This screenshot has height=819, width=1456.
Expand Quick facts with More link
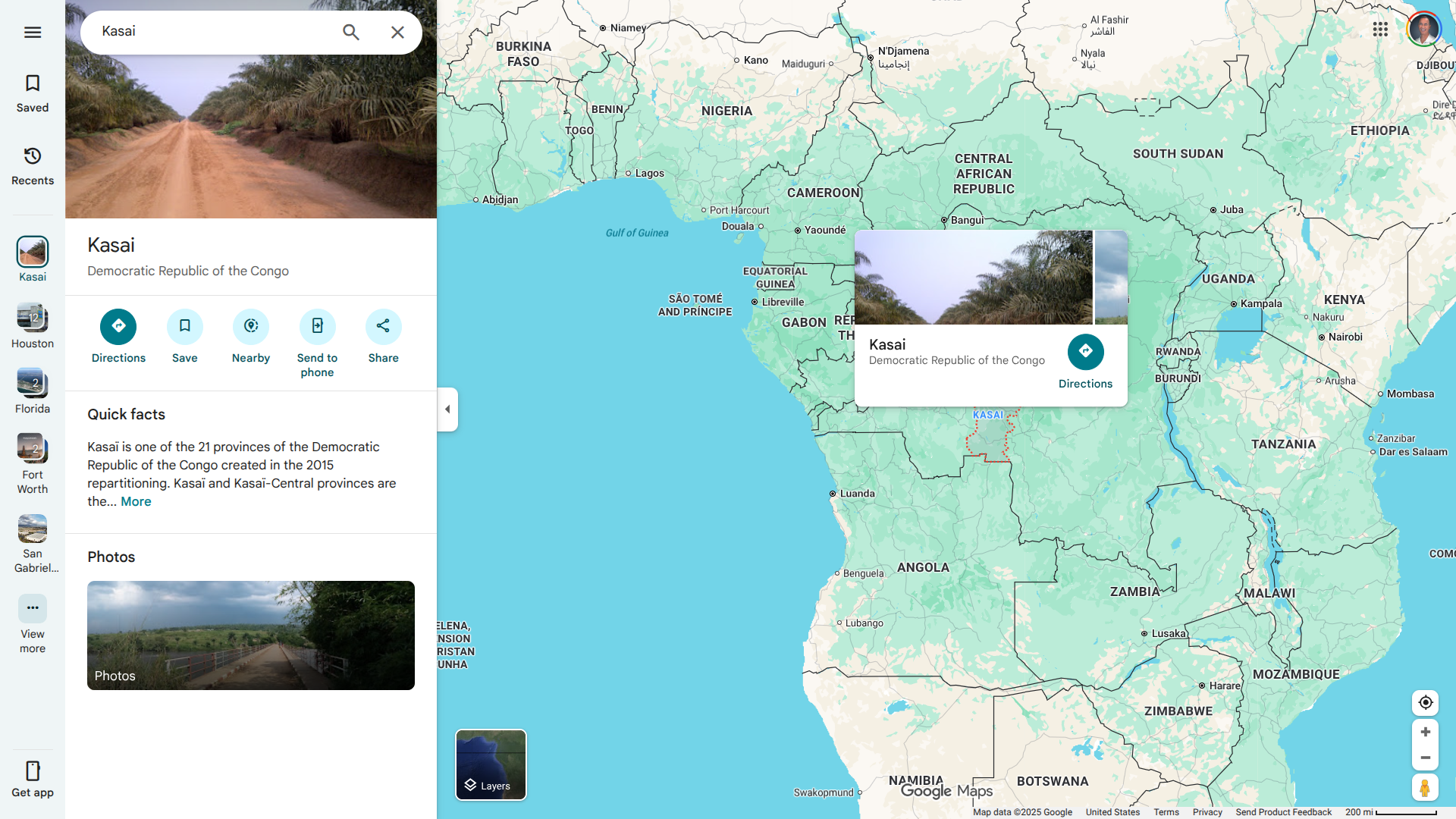pyautogui.click(x=136, y=501)
